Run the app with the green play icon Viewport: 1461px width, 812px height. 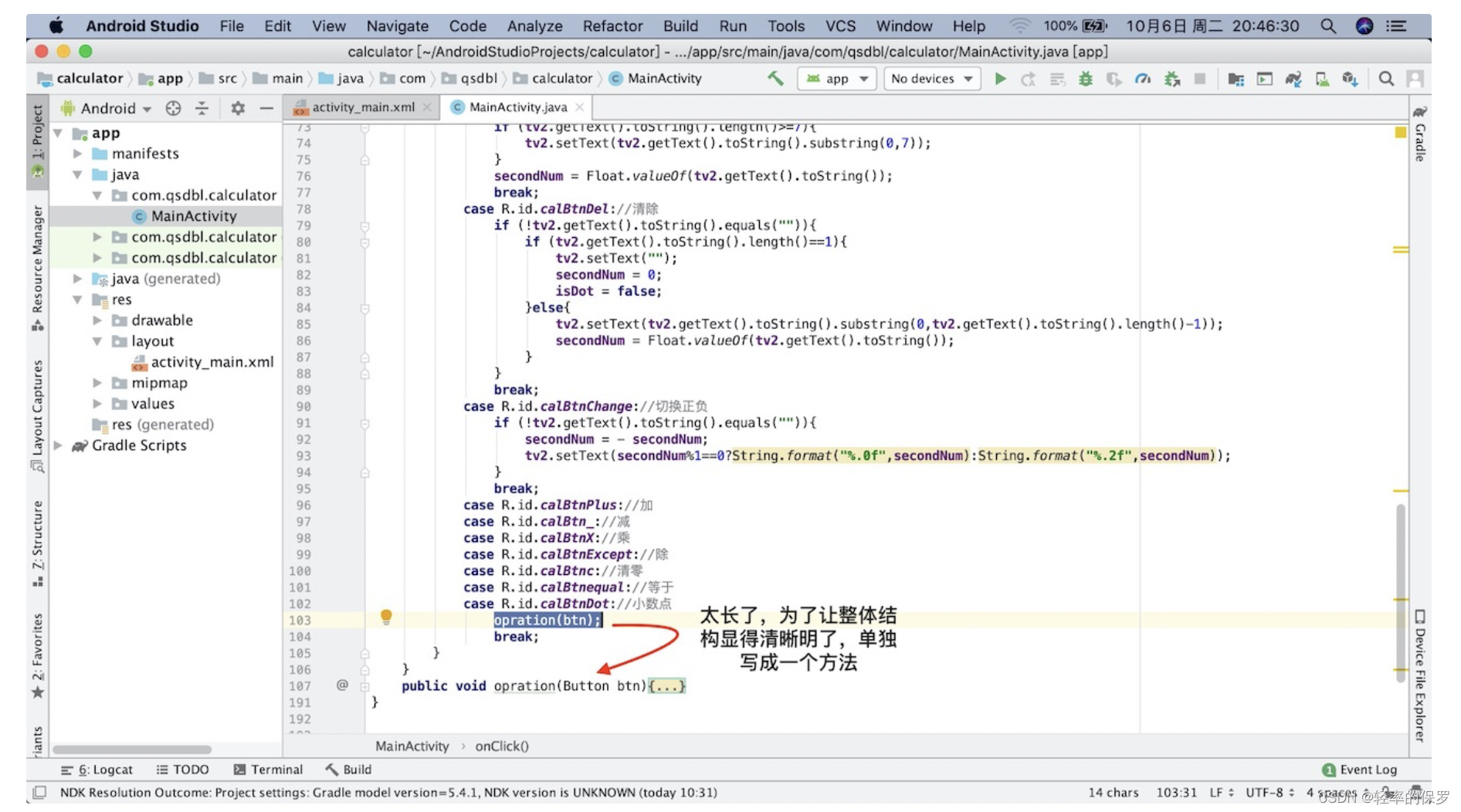click(1000, 79)
